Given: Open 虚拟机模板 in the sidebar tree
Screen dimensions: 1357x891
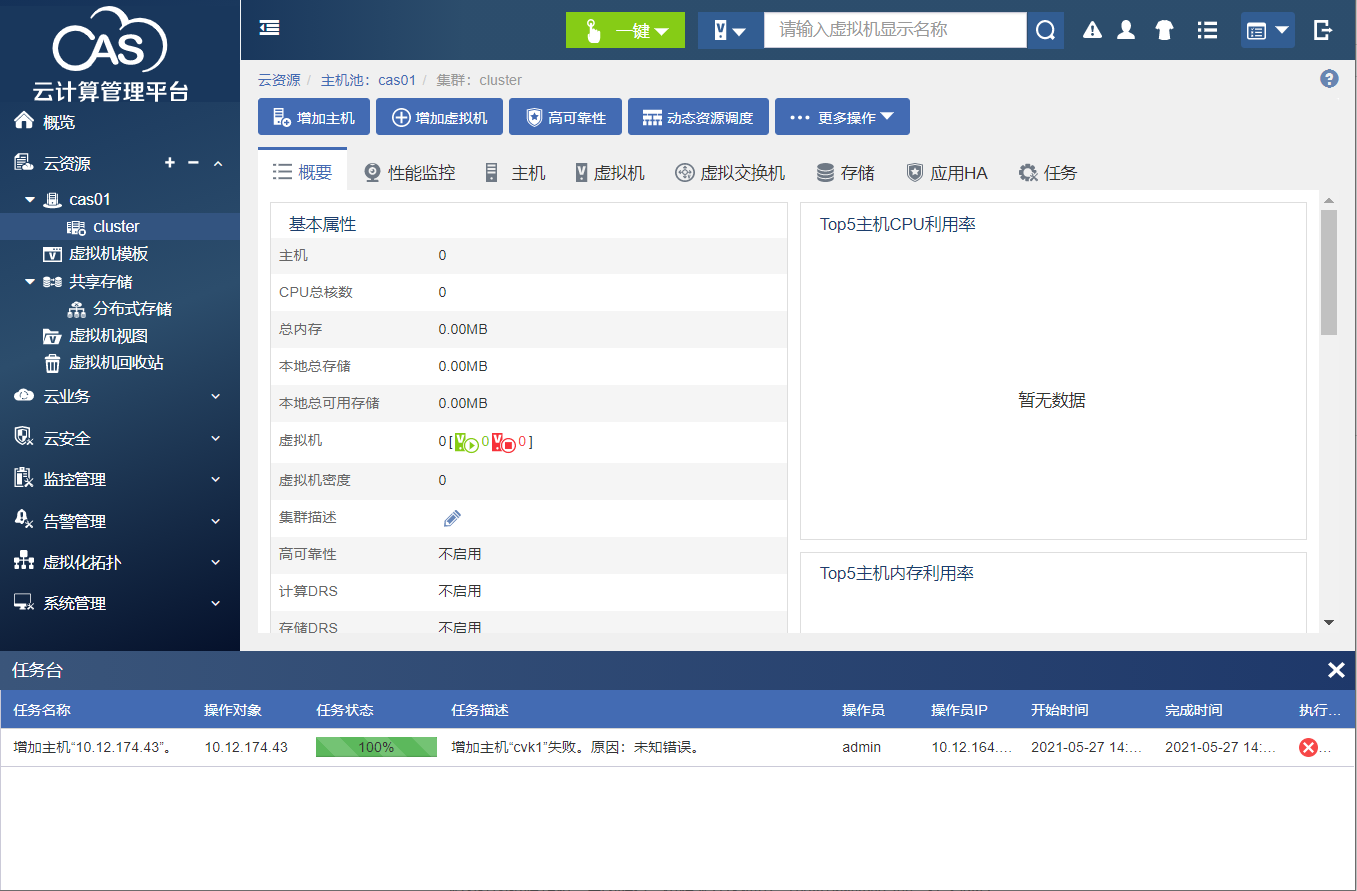Looking at the screenshot, I should click(109, 254).
